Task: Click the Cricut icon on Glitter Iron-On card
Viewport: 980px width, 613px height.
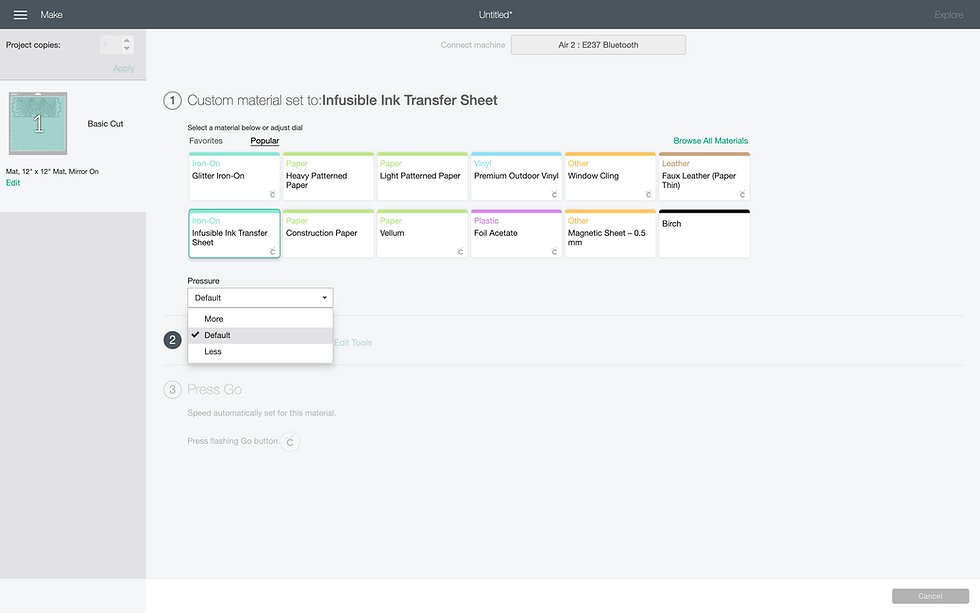Action: [272, 194]
